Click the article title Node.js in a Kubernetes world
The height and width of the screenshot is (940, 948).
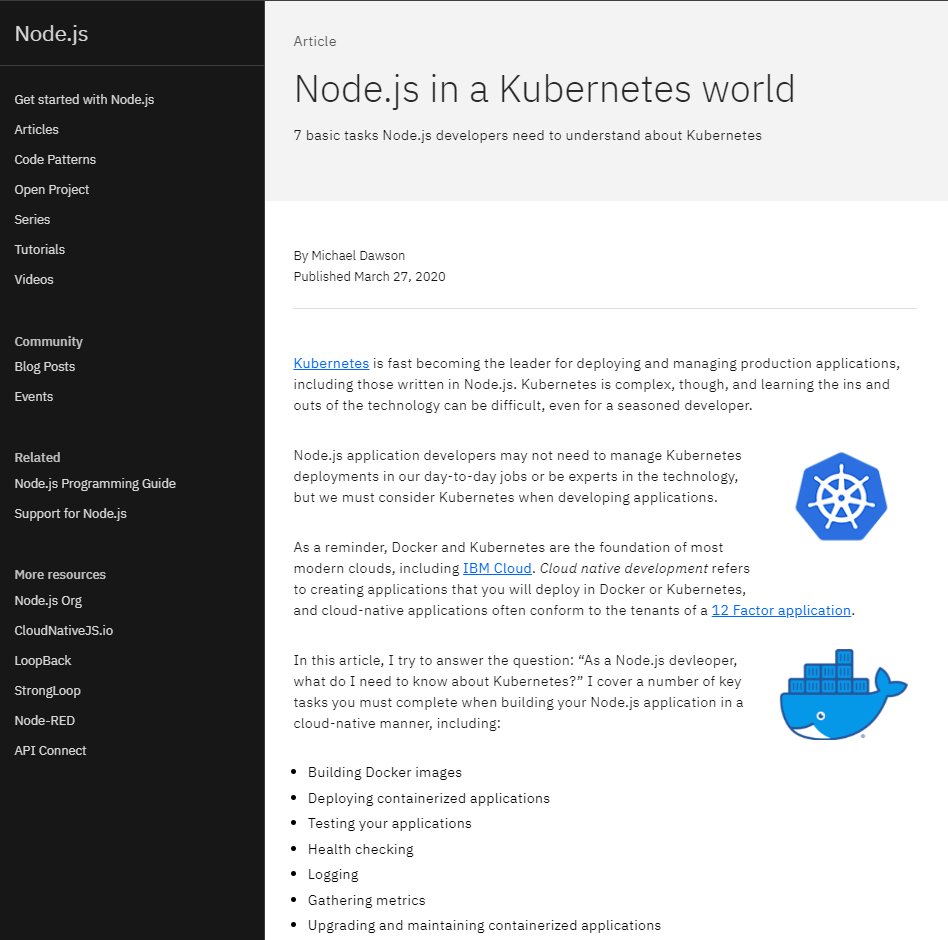point(544,89)
